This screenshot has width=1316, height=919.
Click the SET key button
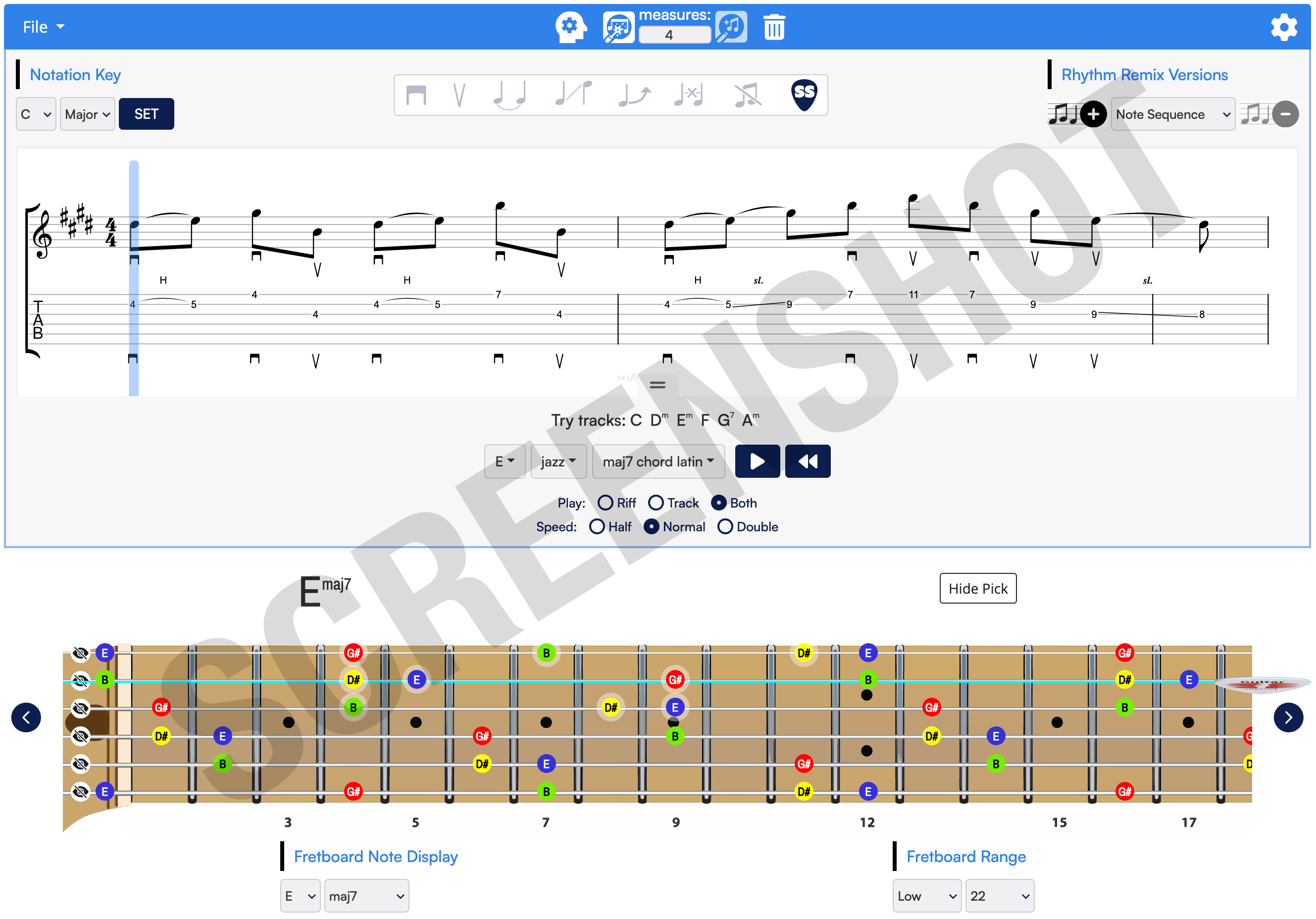[x=146, y=114]
